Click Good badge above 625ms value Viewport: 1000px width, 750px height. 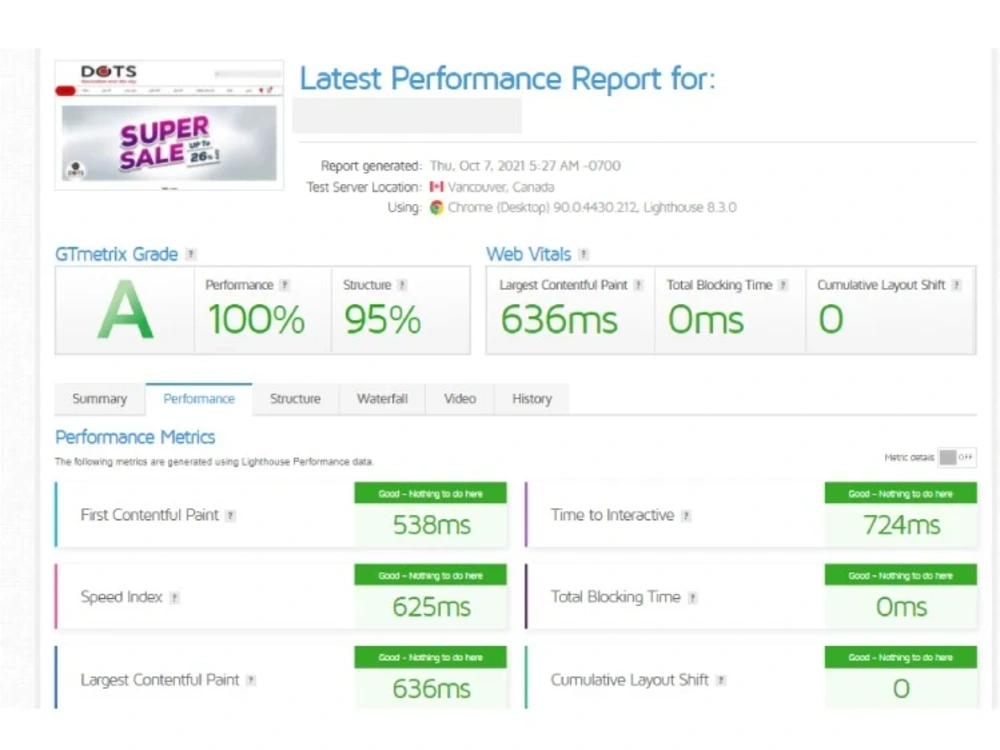(430, 575)
